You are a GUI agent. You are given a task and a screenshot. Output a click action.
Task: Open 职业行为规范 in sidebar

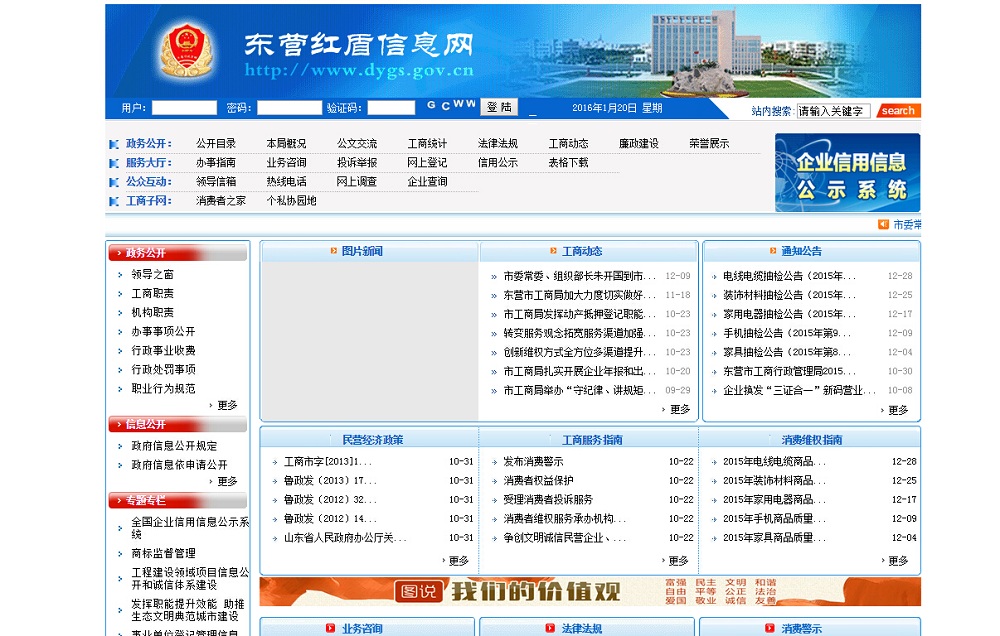163,388
